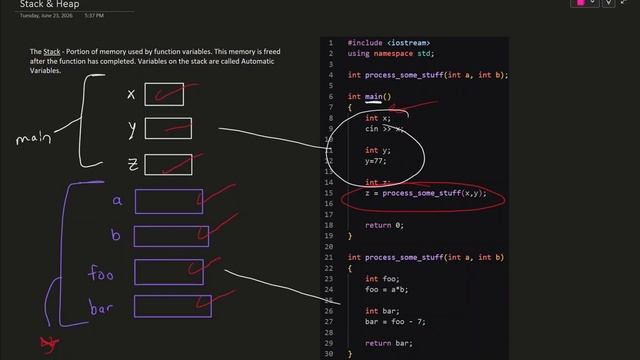Screen dimensions: 640x360
Task: Click the 'return bar;' code line
Action: click(x=389, y=343)
